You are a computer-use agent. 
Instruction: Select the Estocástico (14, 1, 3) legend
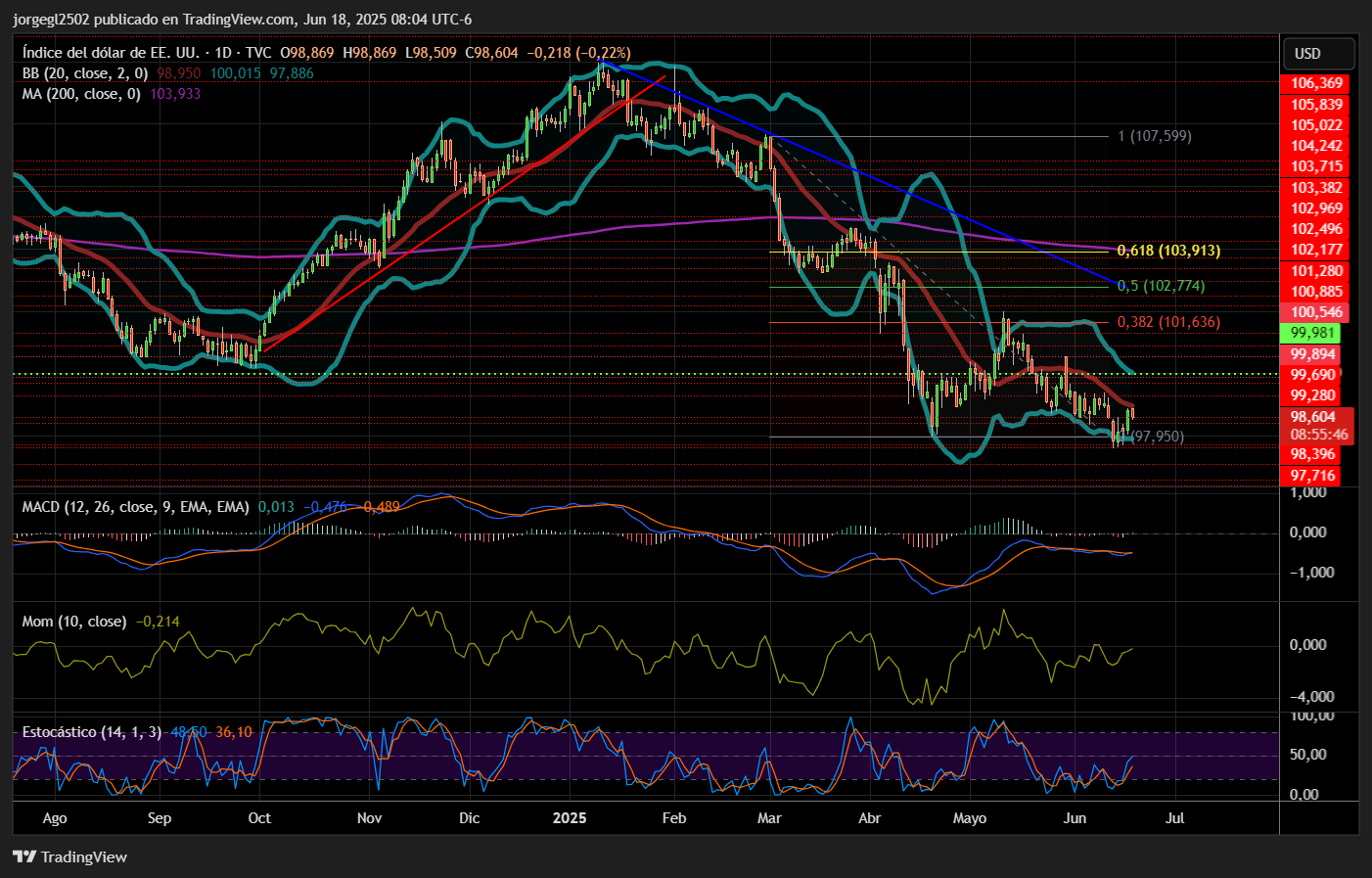92,732
